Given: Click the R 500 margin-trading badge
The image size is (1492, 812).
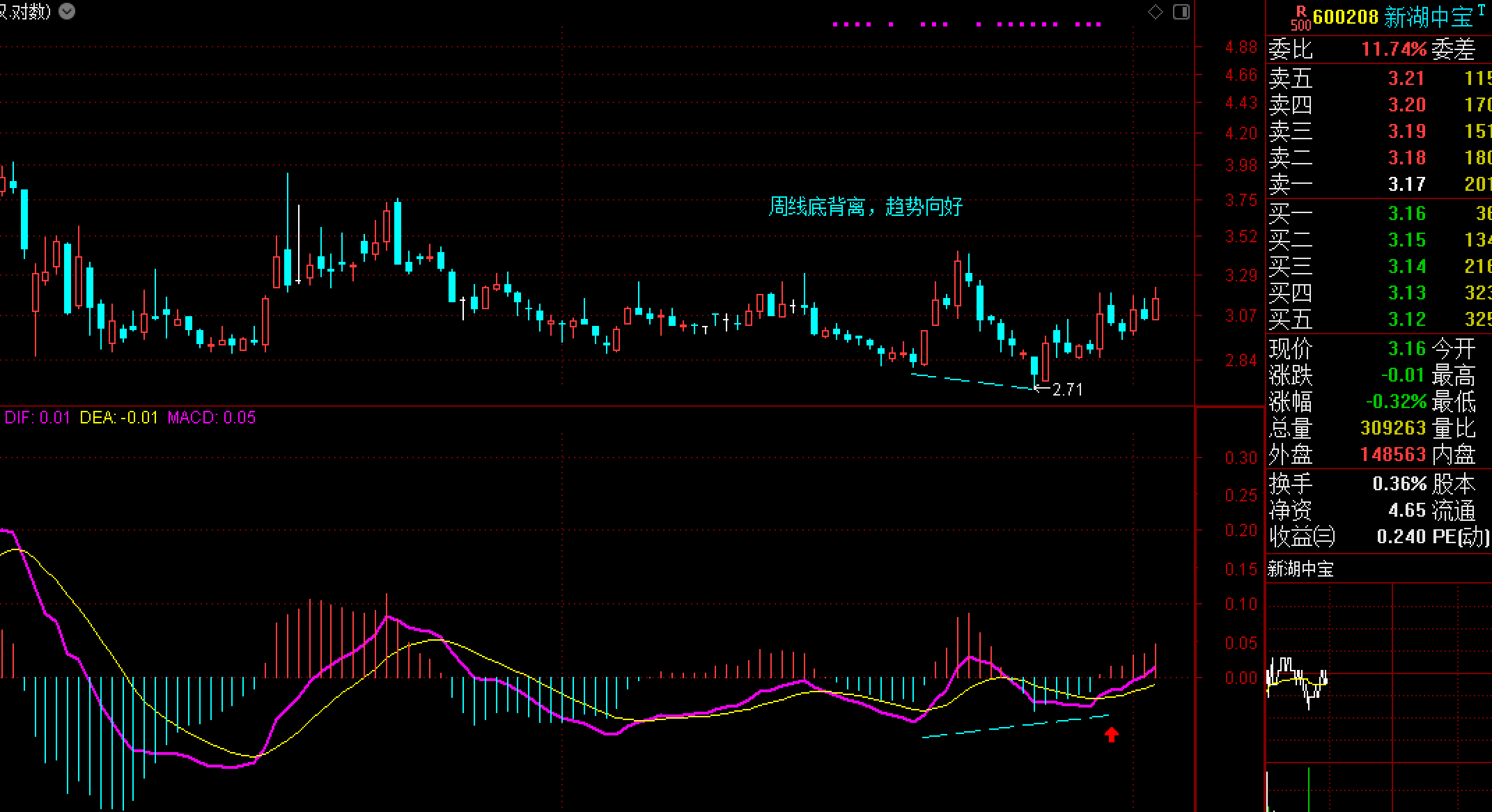Looking at the screenshot, I should click(x=1300, y=17).
